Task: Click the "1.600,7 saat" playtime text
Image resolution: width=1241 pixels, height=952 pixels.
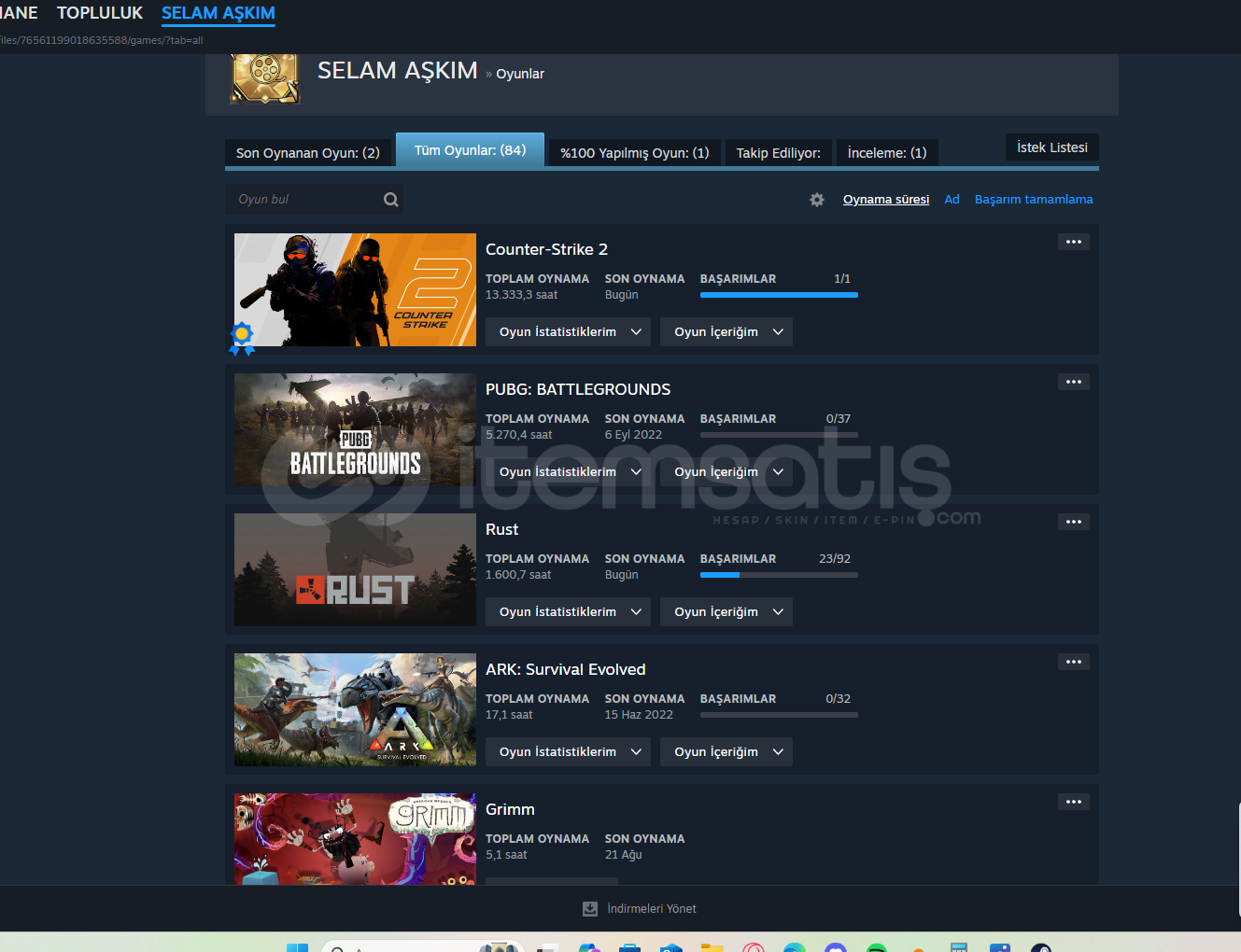Action: [518, 575]
